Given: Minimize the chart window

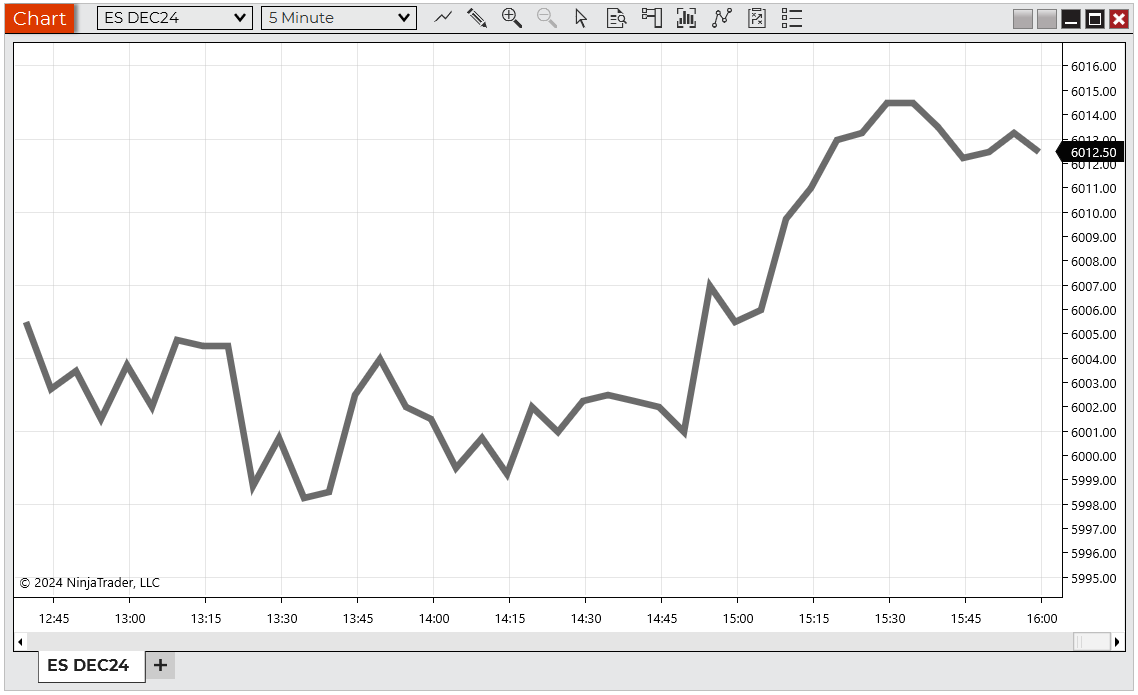Looking at the screenshot, I should pyautogui.click(x=1071, y=19).
